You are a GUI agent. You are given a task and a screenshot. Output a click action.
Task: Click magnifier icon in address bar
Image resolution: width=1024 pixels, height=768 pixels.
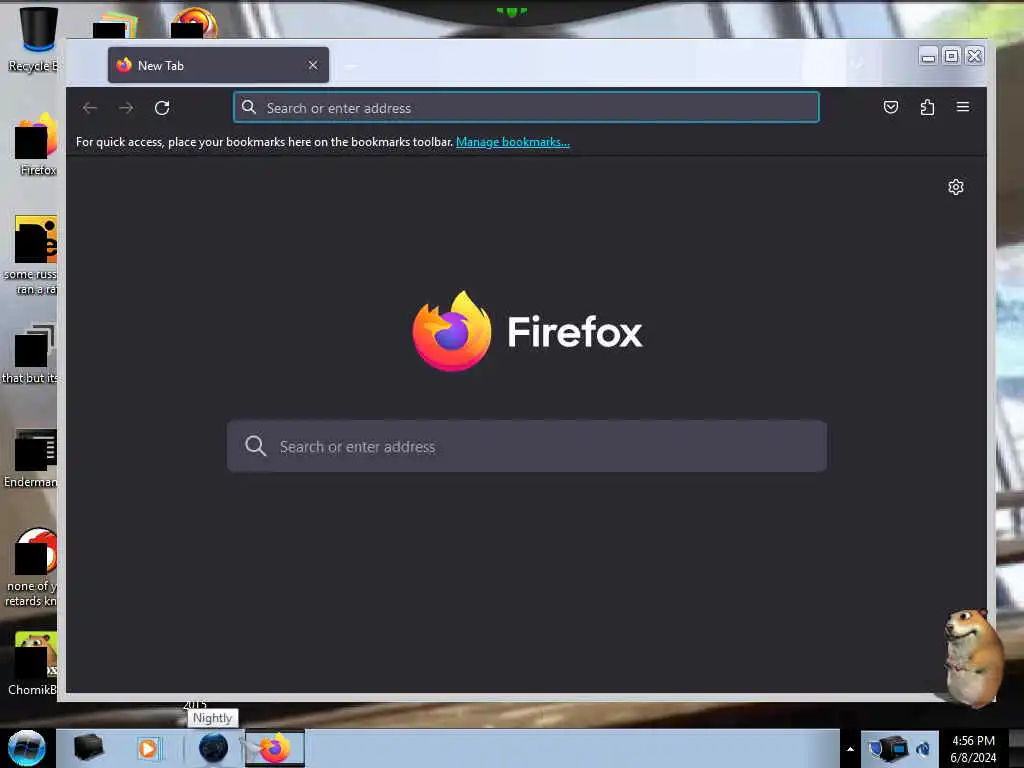click(249, 107)
